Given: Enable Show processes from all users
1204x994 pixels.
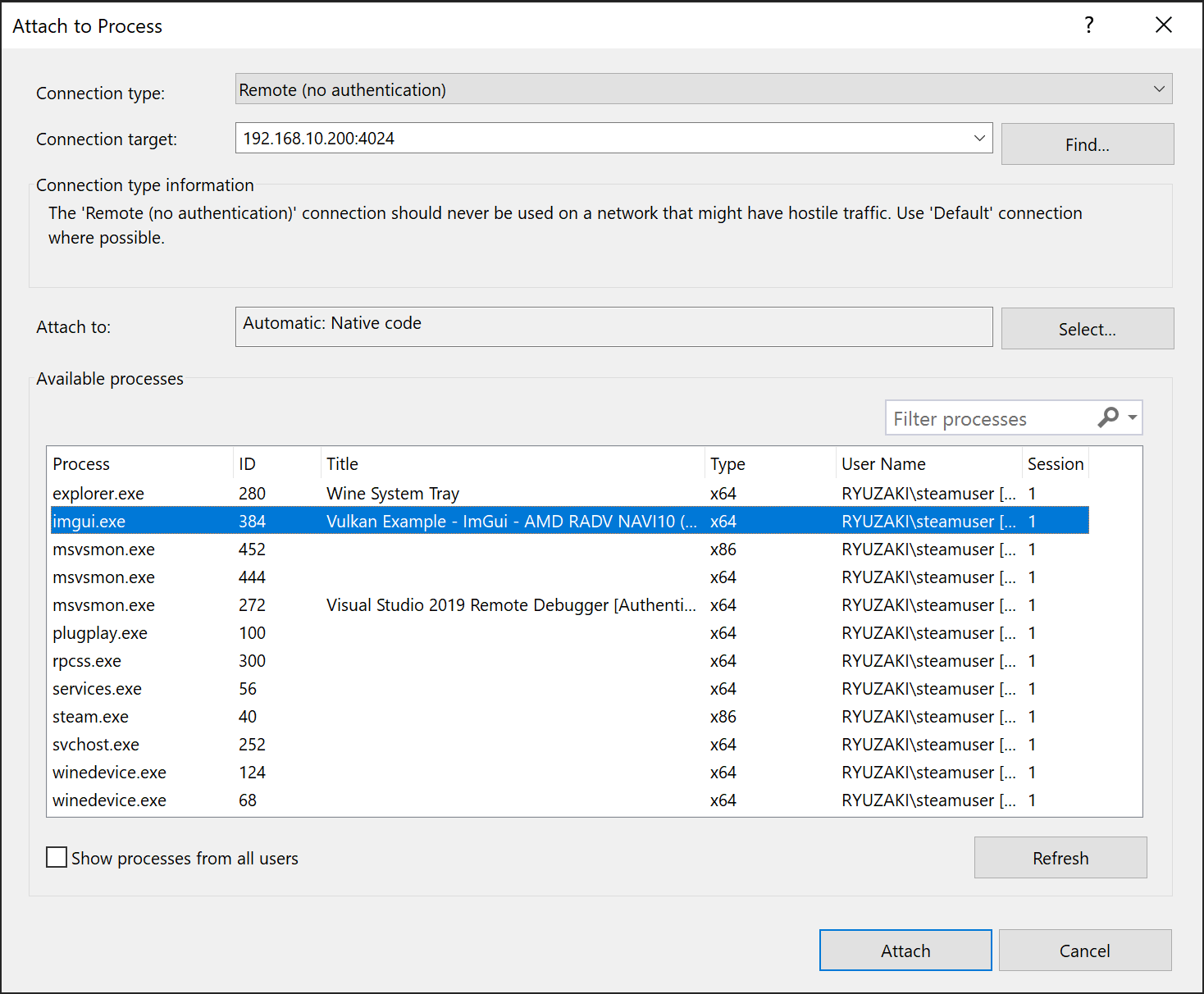Looking at the screenshot, I should click(57, 858).
